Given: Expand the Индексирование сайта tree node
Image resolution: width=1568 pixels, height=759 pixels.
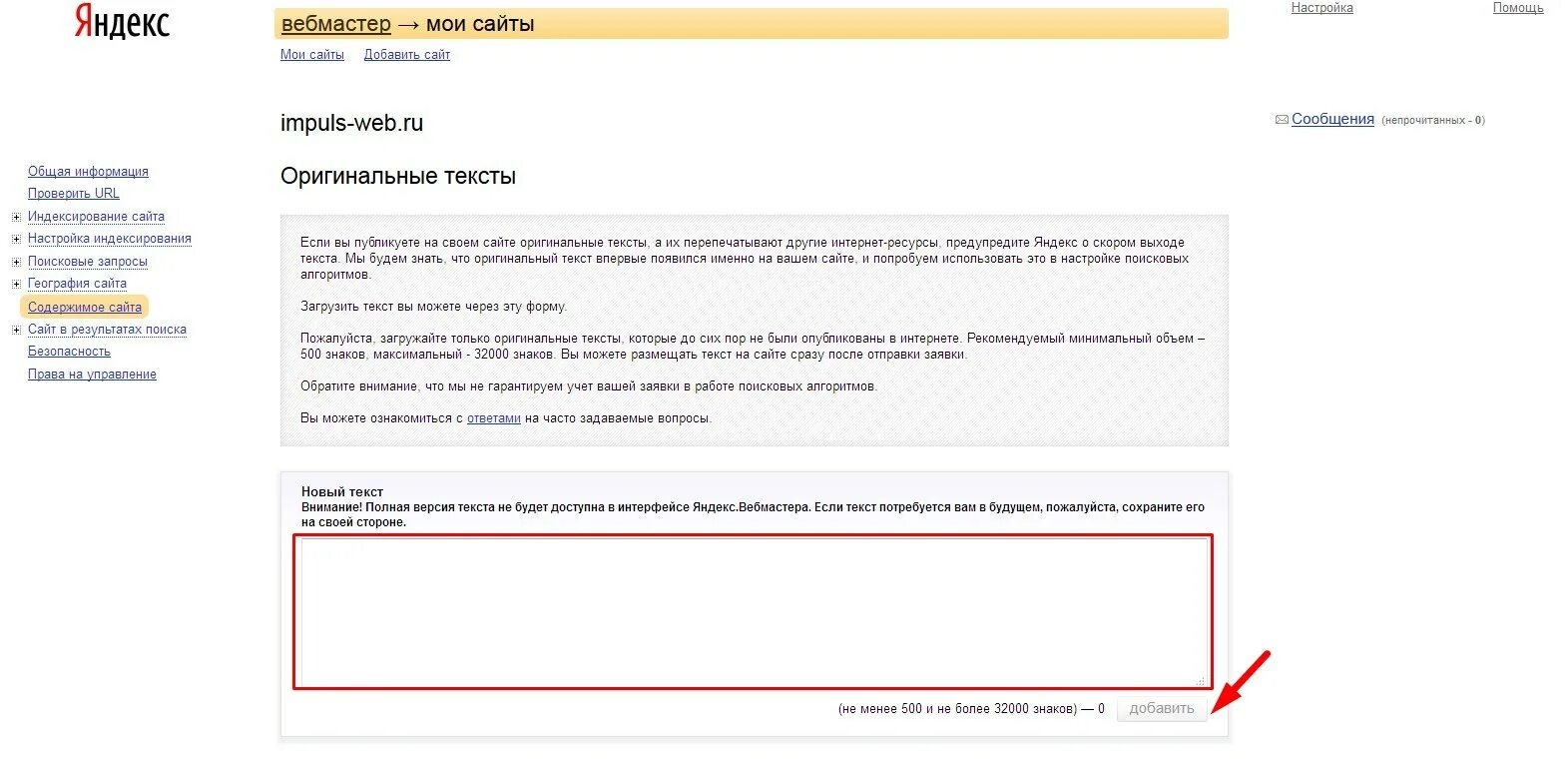Looking at the screenshot, I should point(16,217).
